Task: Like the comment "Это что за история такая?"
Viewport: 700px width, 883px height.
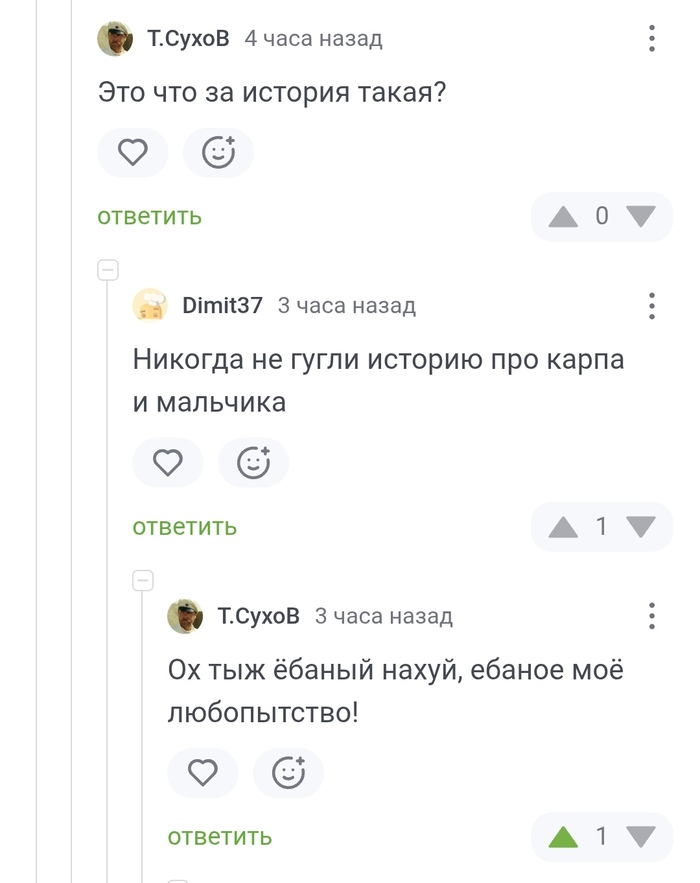Action: coord(133,153)
